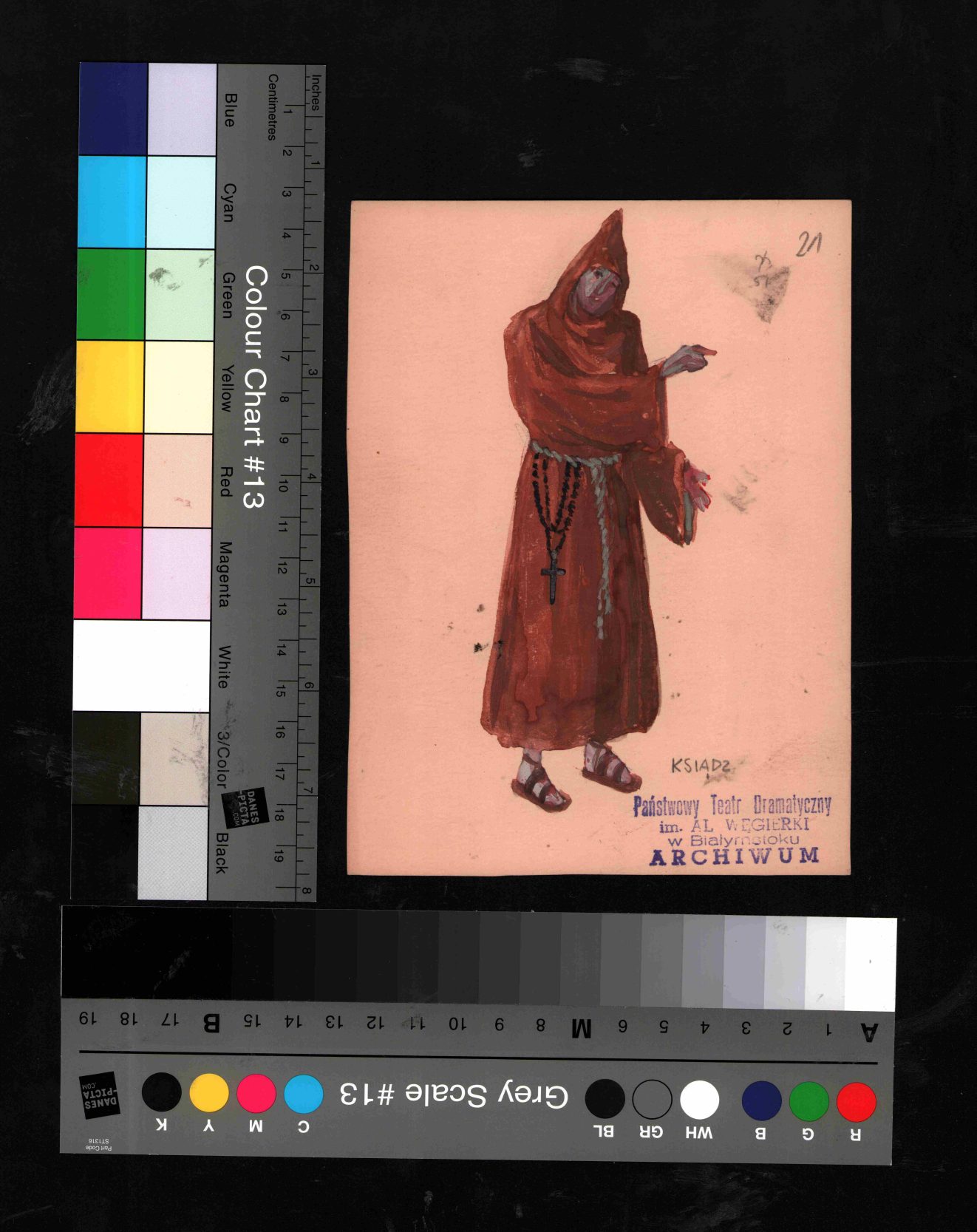Click the handwritten KSIADZ caption
This screenshot has height=1232, width=977.
pos(701,766)
